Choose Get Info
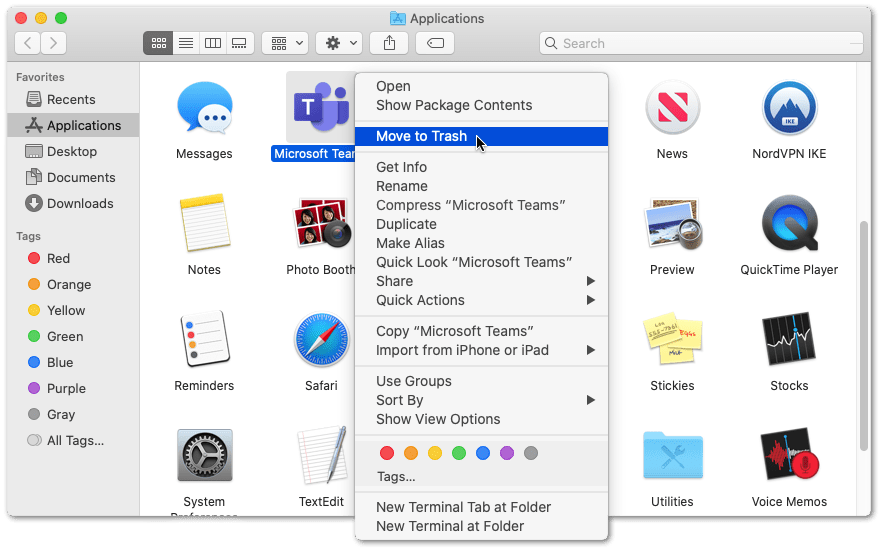The image size is (883, 554). coord(481,167)
